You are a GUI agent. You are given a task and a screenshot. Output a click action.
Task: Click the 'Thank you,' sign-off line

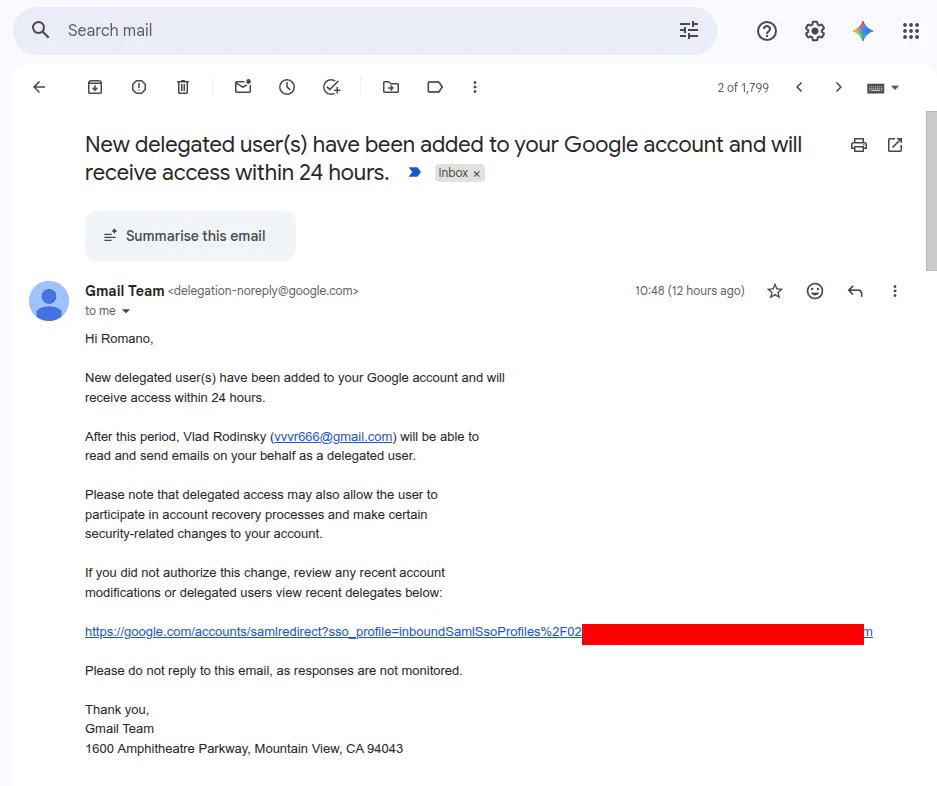click(117, 709)
